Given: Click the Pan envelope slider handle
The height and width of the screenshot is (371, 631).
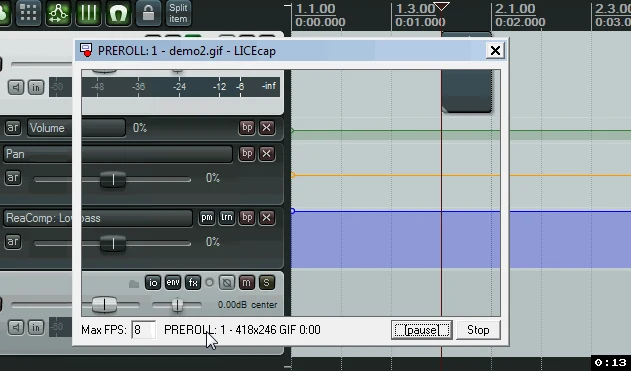Looking at the screenshot, I should coord(113,179).
